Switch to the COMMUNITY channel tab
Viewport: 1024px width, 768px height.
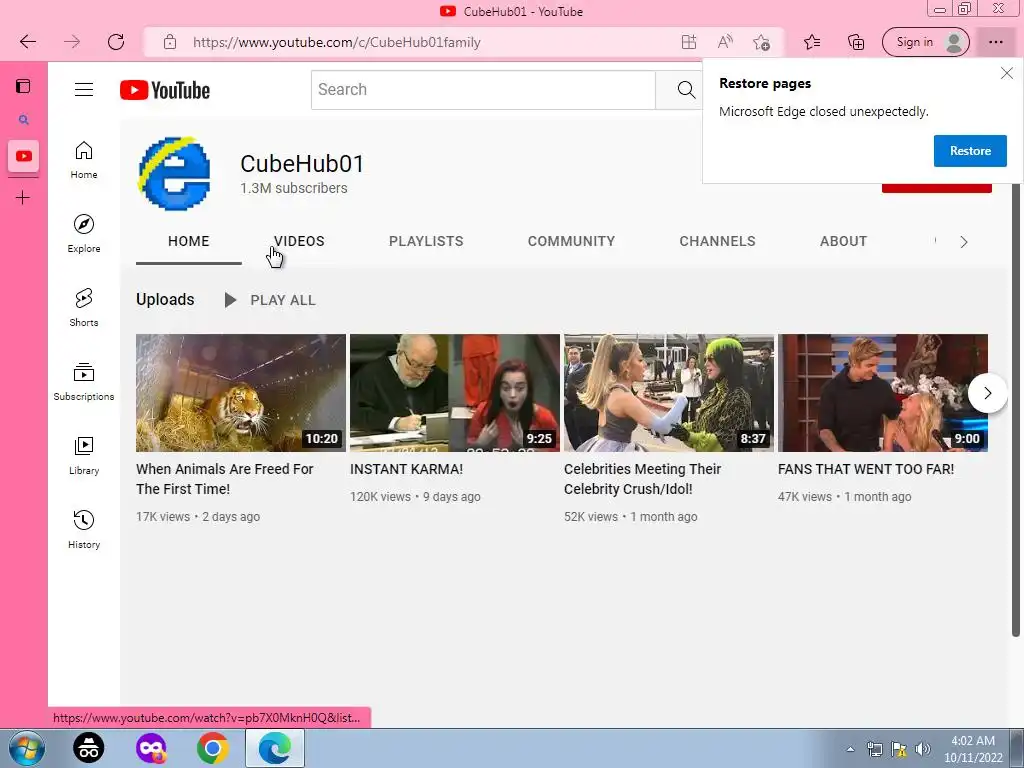(571, 241)
